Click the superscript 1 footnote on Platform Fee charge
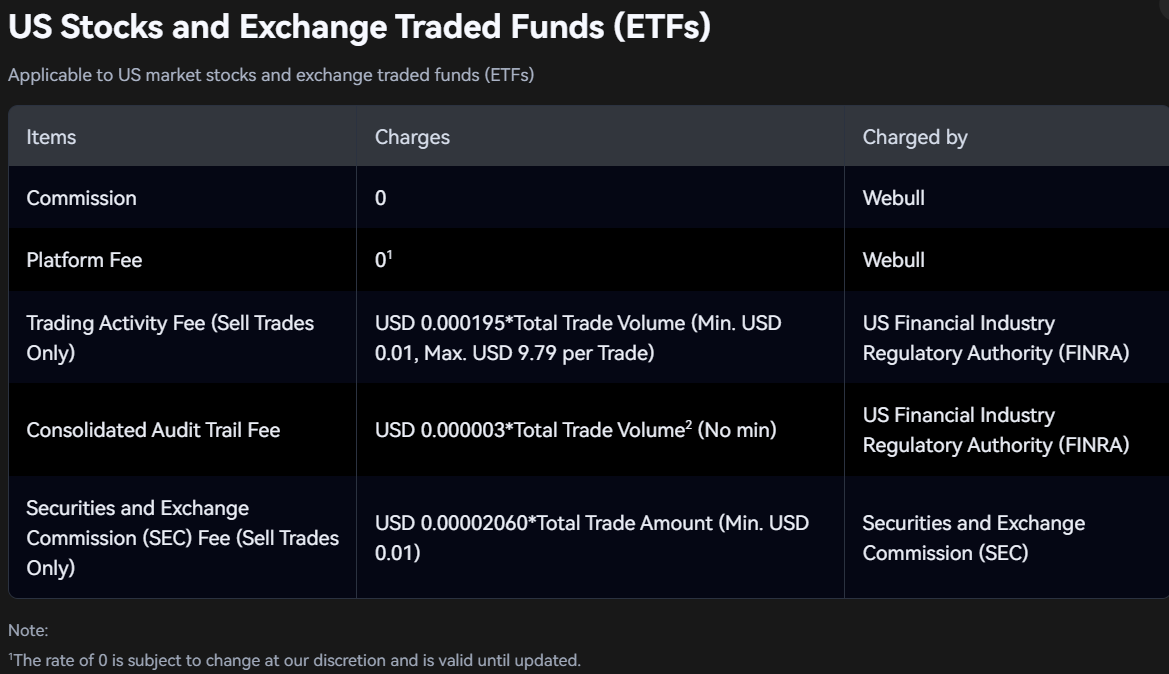 click(389, 254)
